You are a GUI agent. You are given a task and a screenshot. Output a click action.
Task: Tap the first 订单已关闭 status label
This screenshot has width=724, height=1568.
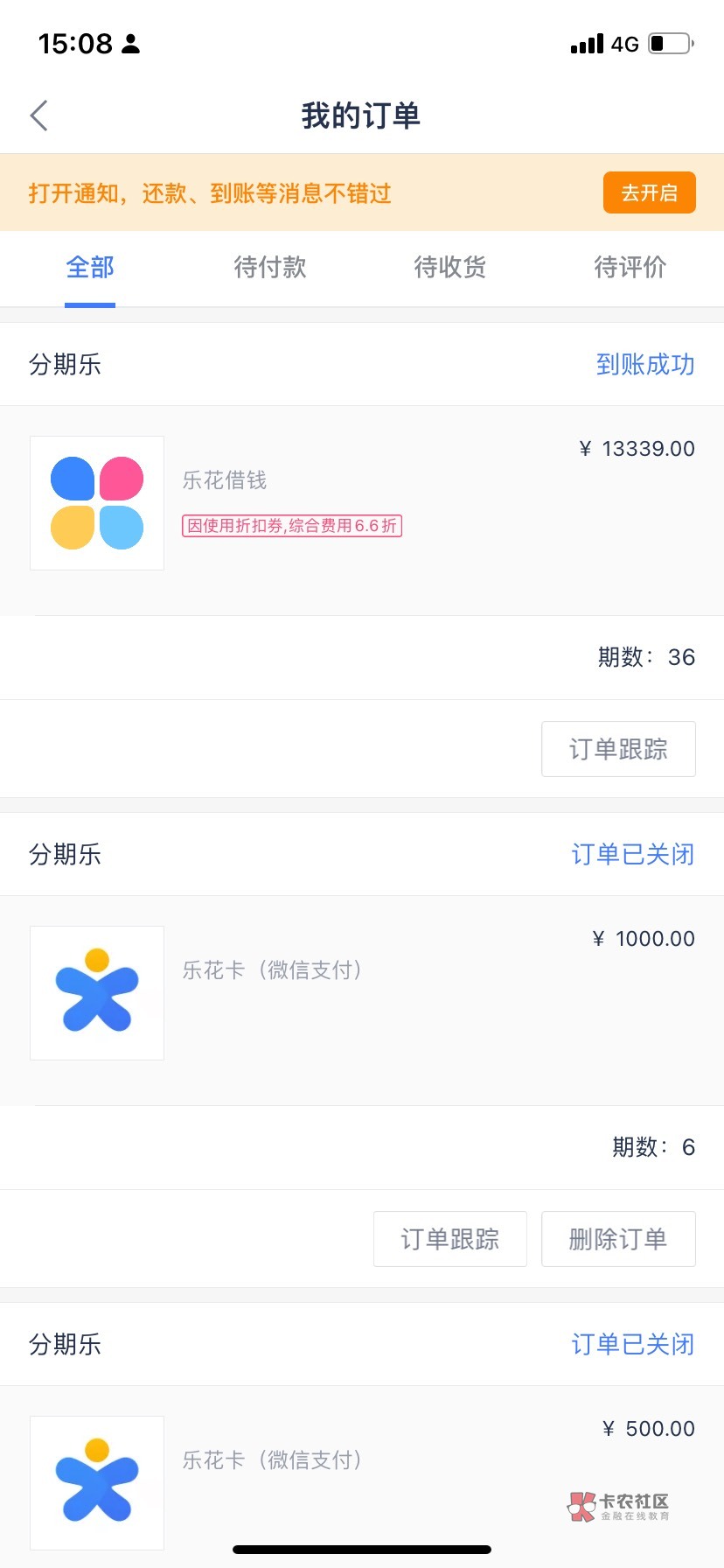tap(632, 854)
